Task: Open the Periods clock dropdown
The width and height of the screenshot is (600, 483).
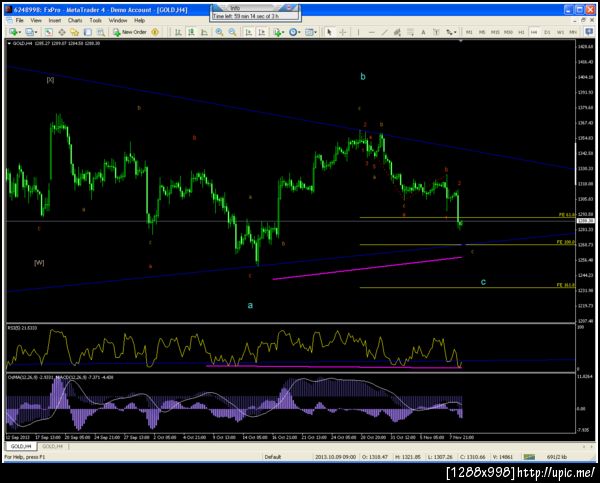Action: coord(295,32)
